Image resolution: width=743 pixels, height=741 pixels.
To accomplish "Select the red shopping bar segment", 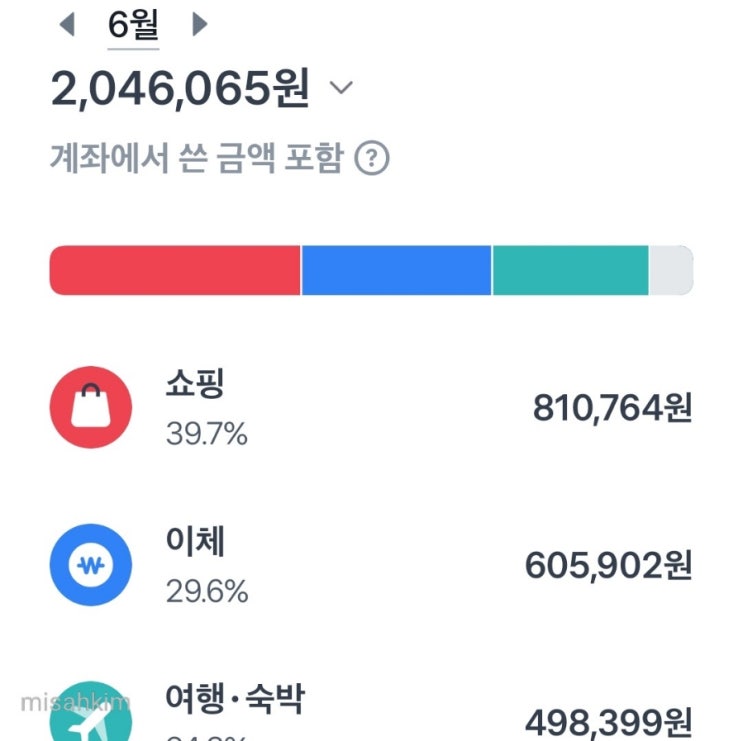I will click(x=175, y=270).
